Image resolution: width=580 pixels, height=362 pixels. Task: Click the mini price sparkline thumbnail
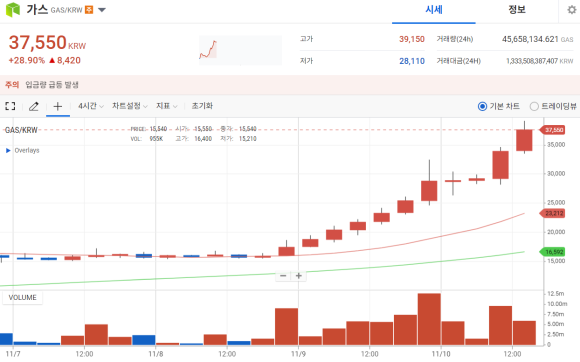pos(240,50)
